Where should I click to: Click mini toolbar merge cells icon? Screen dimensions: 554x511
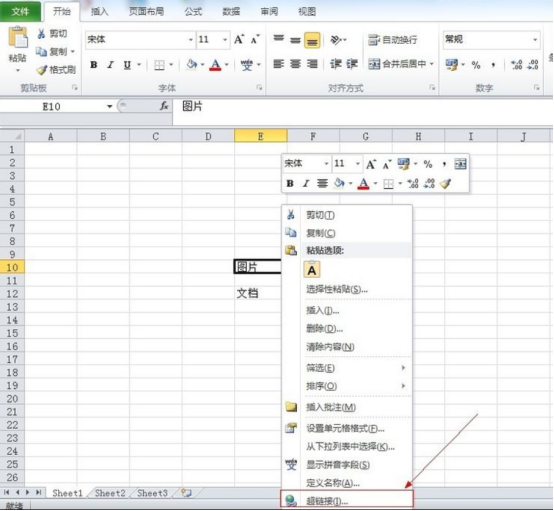[460, 164]
